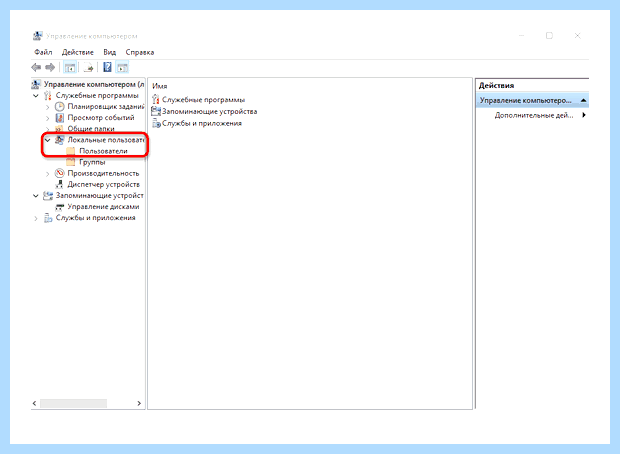Collapse the Локальные пользователи node
Screen dimensions: 620x454
47,140
